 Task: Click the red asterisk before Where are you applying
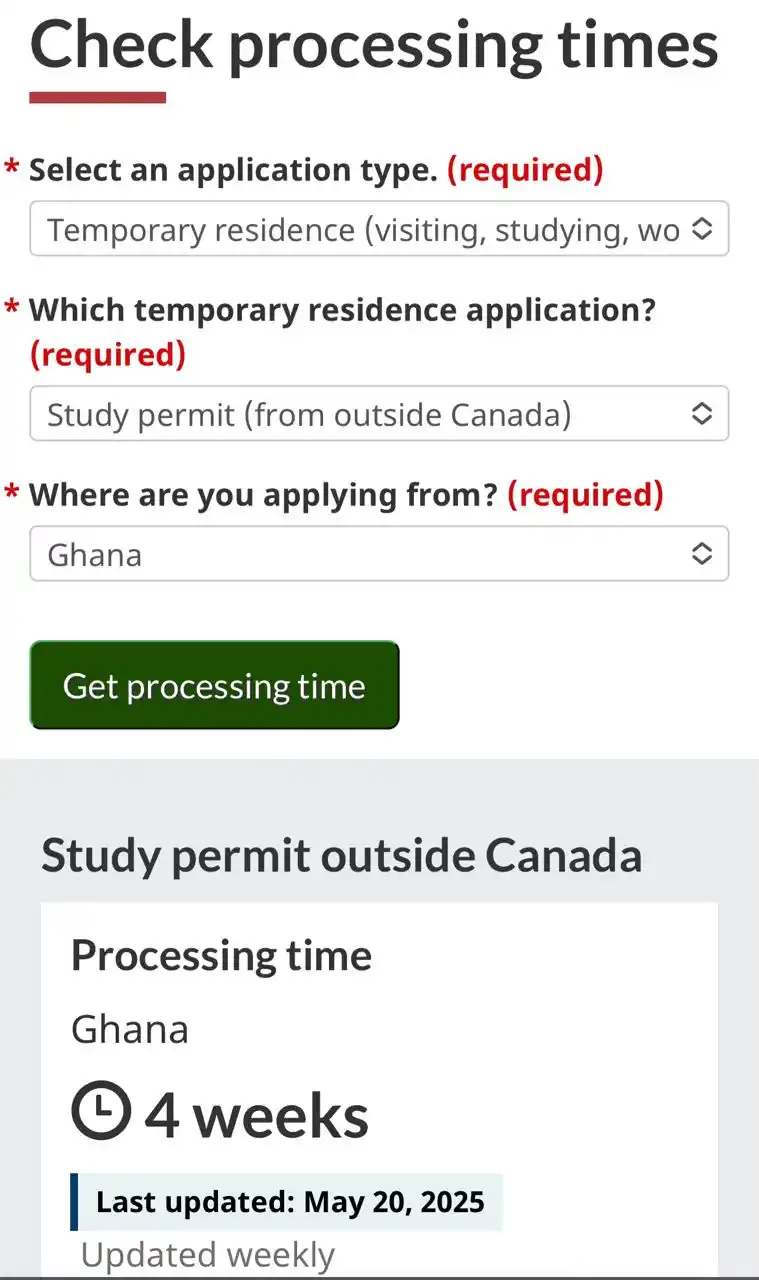pos(12,492)
